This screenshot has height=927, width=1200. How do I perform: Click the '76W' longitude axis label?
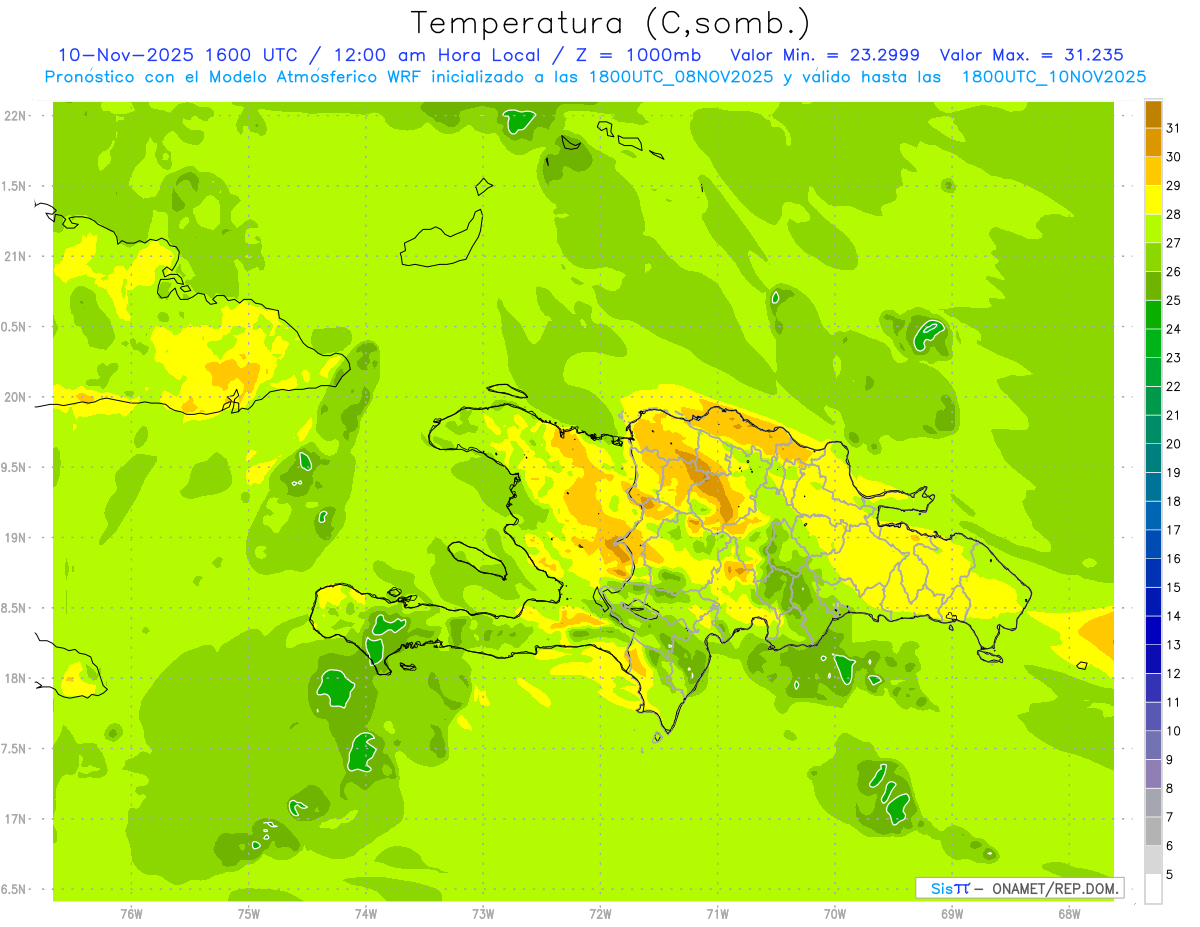pos(132,914)
